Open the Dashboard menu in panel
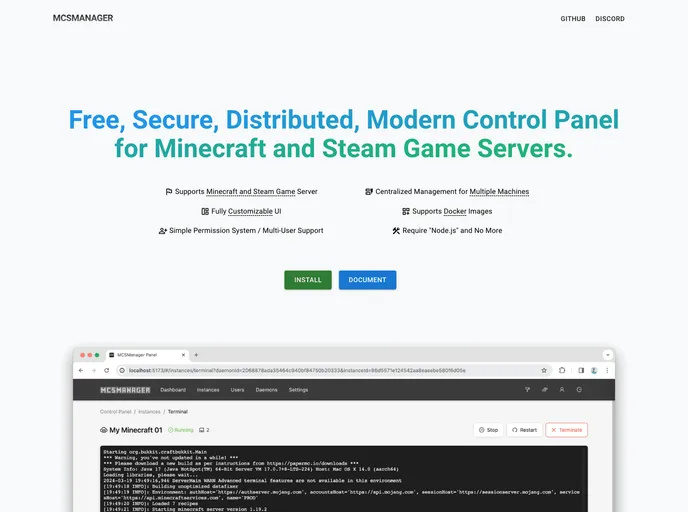 click(173, 390)
